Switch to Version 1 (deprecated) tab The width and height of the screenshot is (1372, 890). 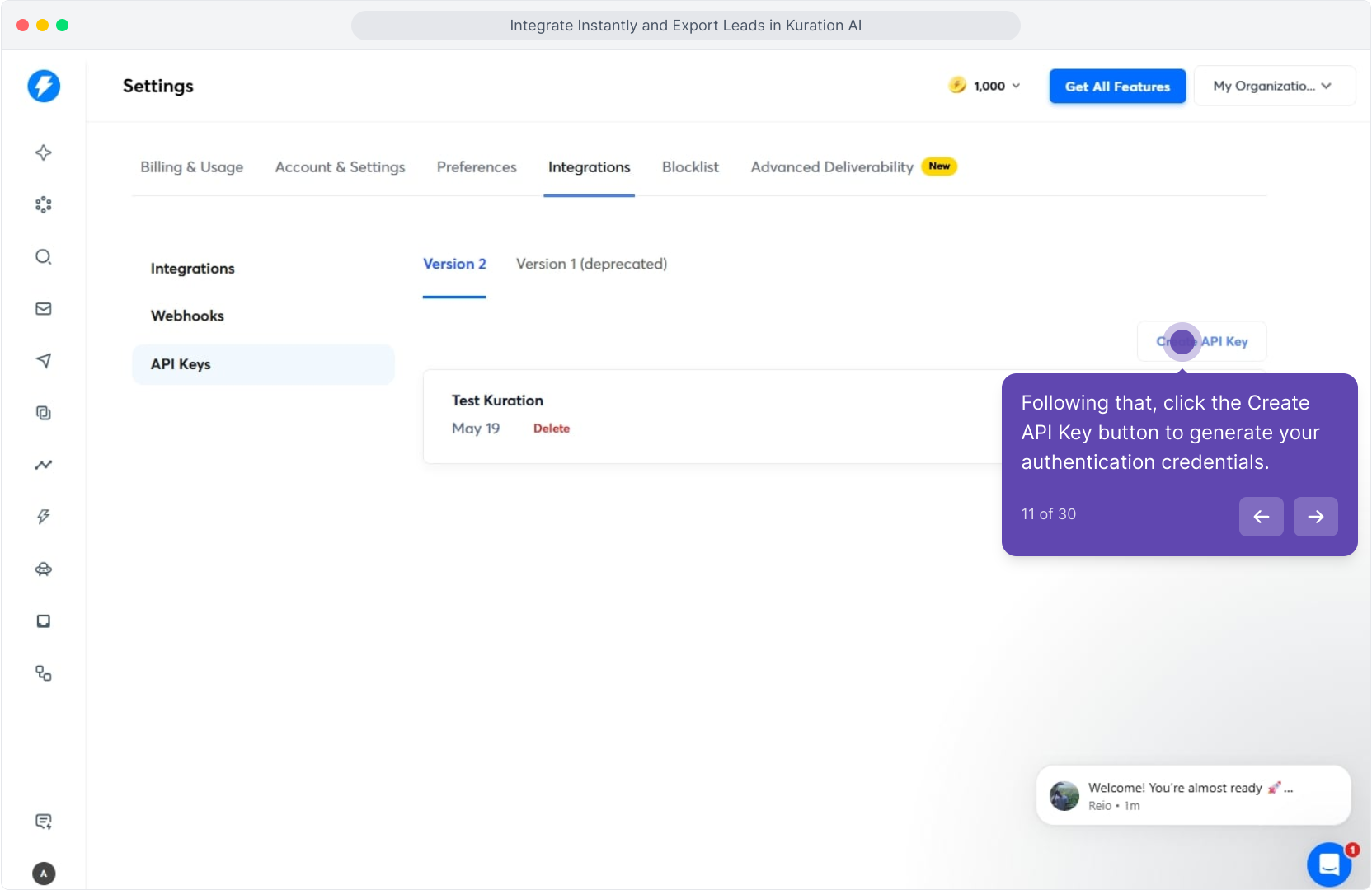(591, 264)
